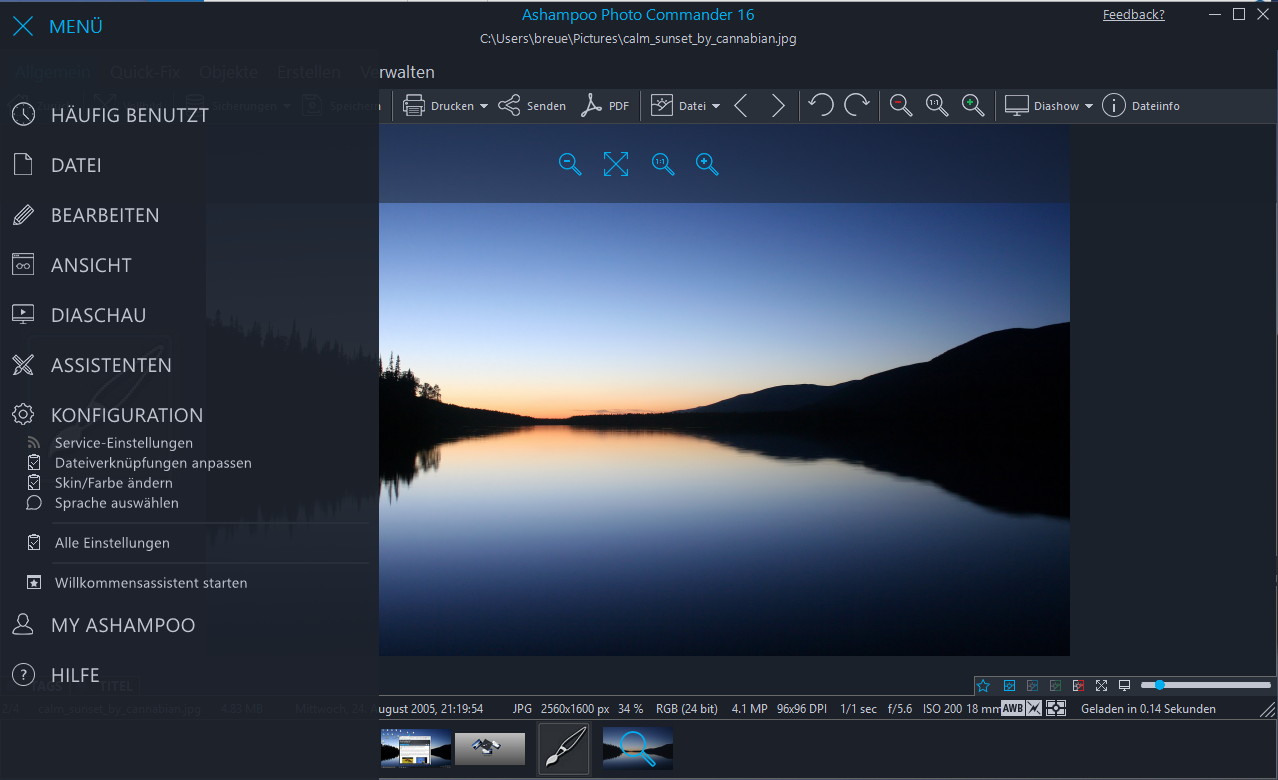Screen dimensions: 1278x780
Task: Toggle the blue image label icon
Action: point(1009,686)
